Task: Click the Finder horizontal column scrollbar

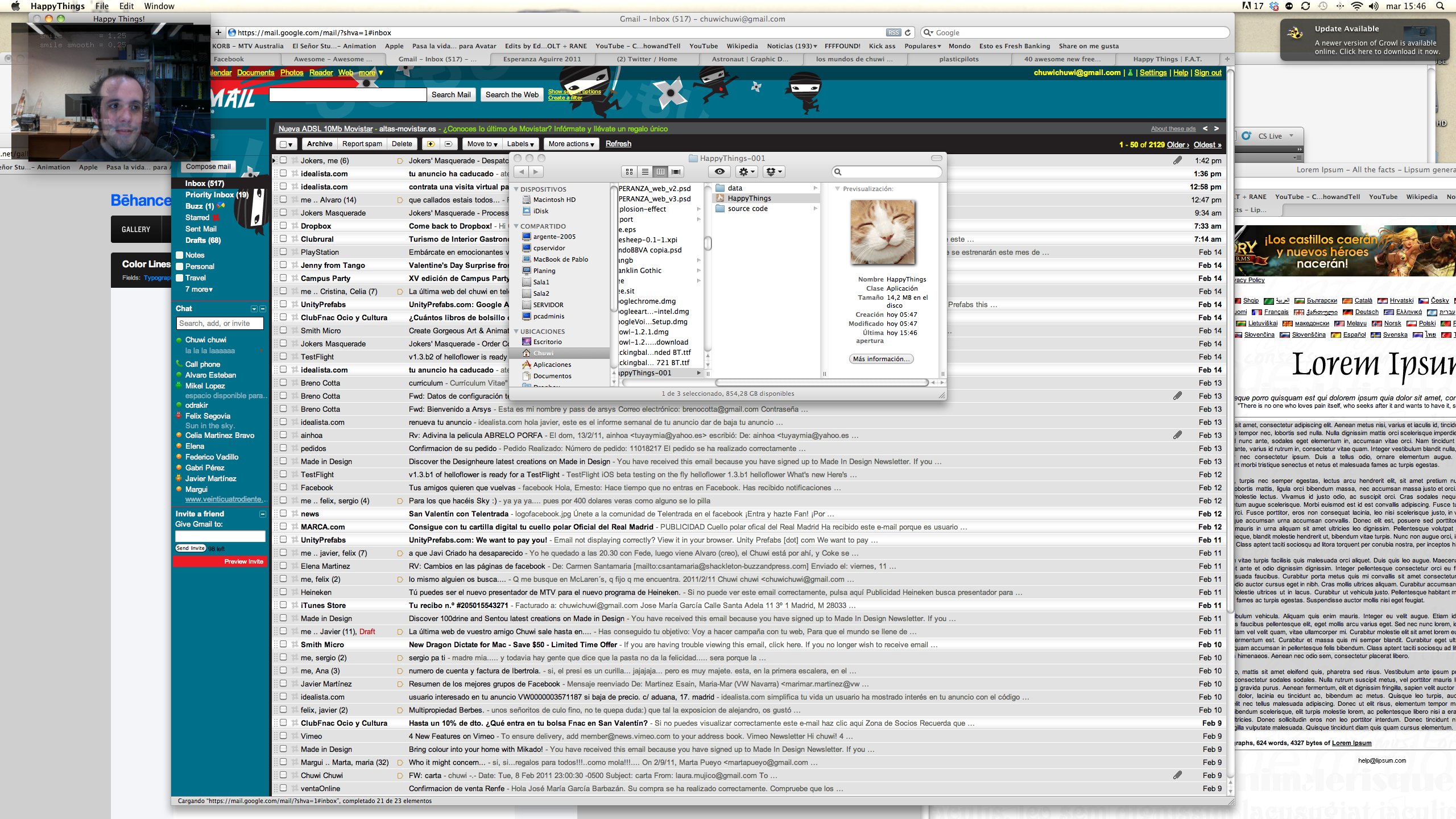Action: point(821,383)
